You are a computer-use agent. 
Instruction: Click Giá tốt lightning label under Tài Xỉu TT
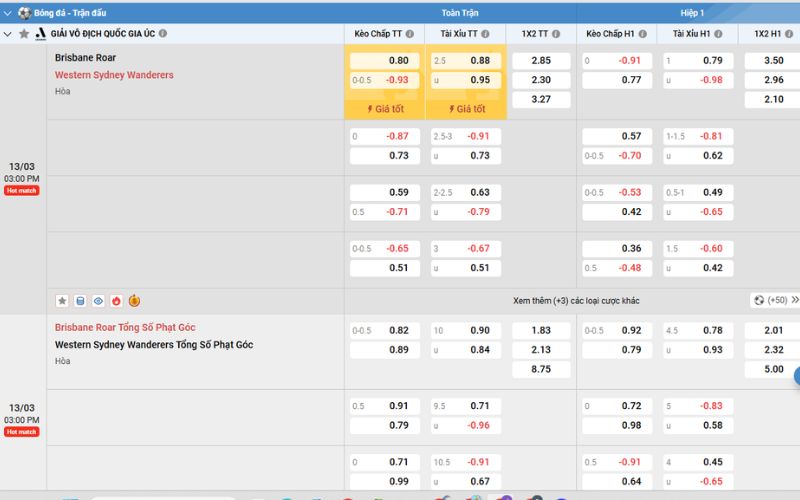coord(466,109)
